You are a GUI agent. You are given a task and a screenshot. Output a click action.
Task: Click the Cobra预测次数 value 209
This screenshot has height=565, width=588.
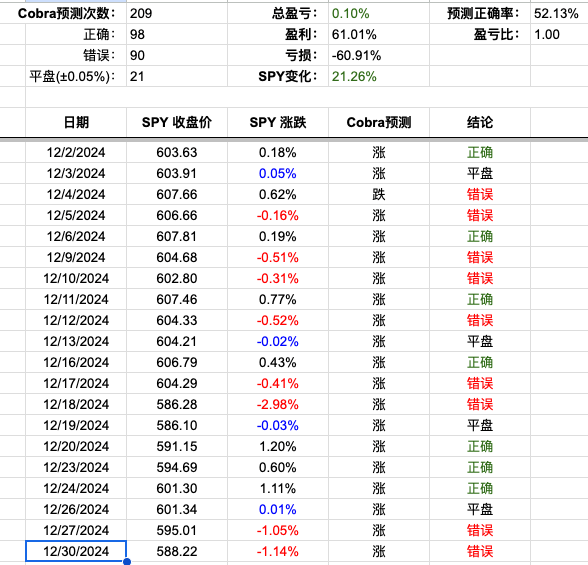click(141, 13)
